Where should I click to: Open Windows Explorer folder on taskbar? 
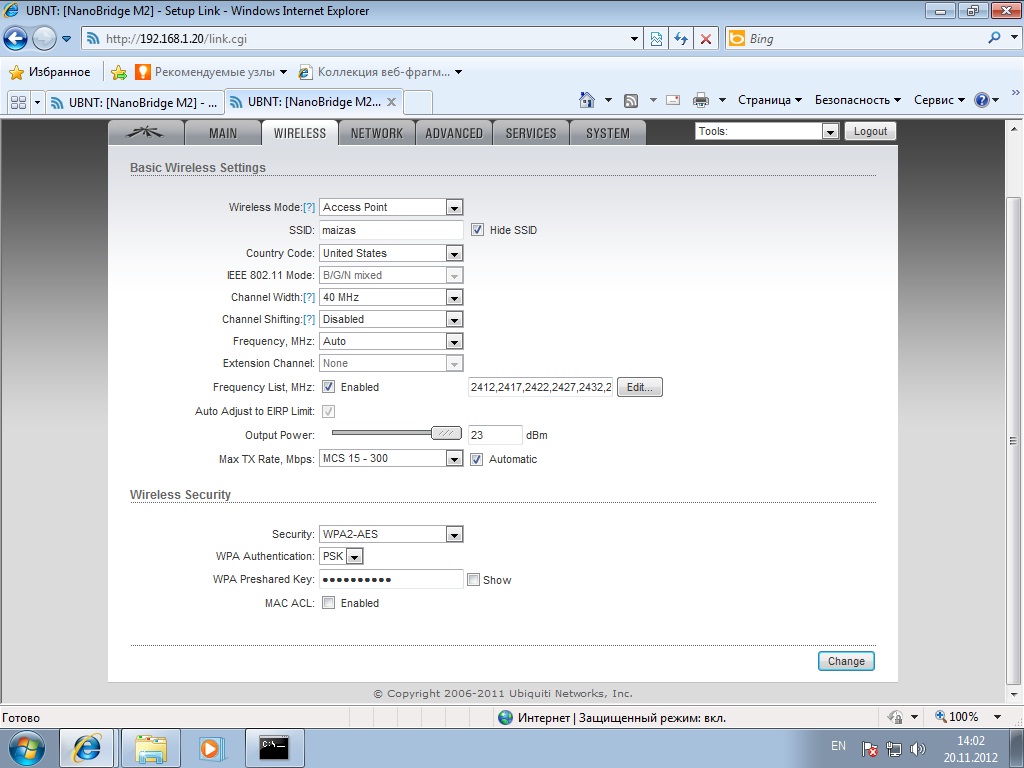tap(151, 748)
